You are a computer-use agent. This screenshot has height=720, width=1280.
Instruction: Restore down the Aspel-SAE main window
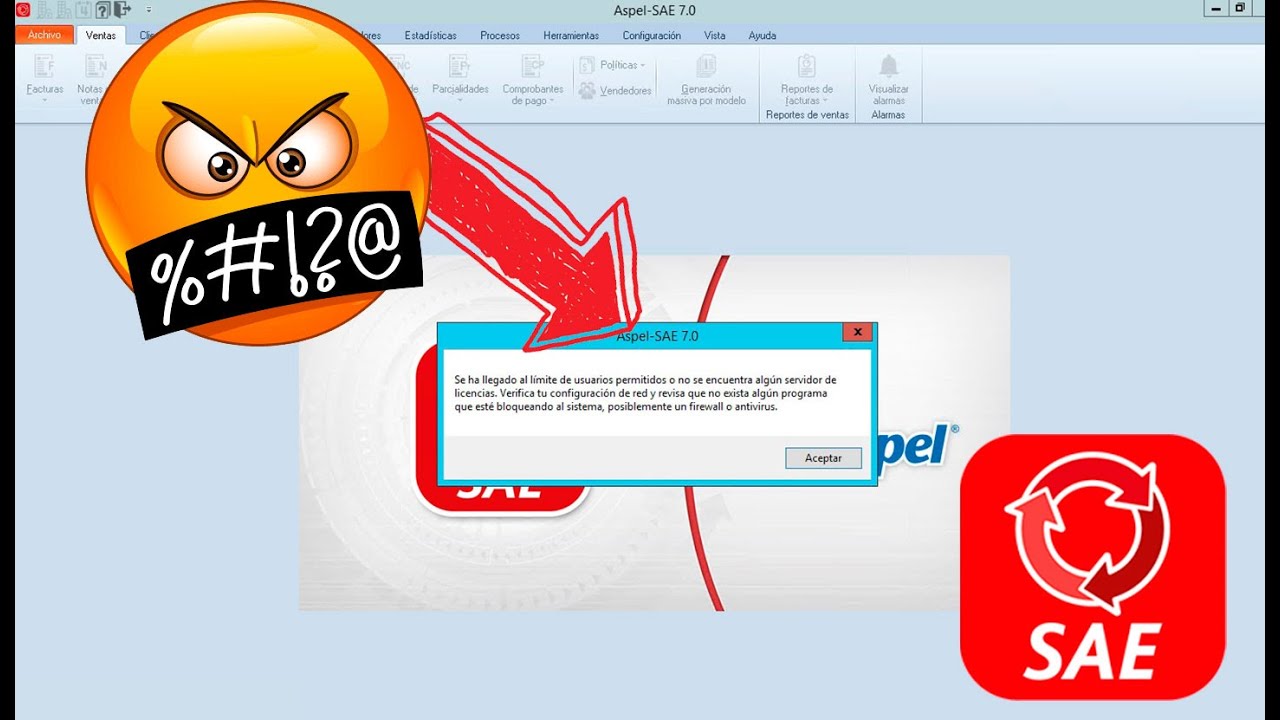tap(1241, 8)
